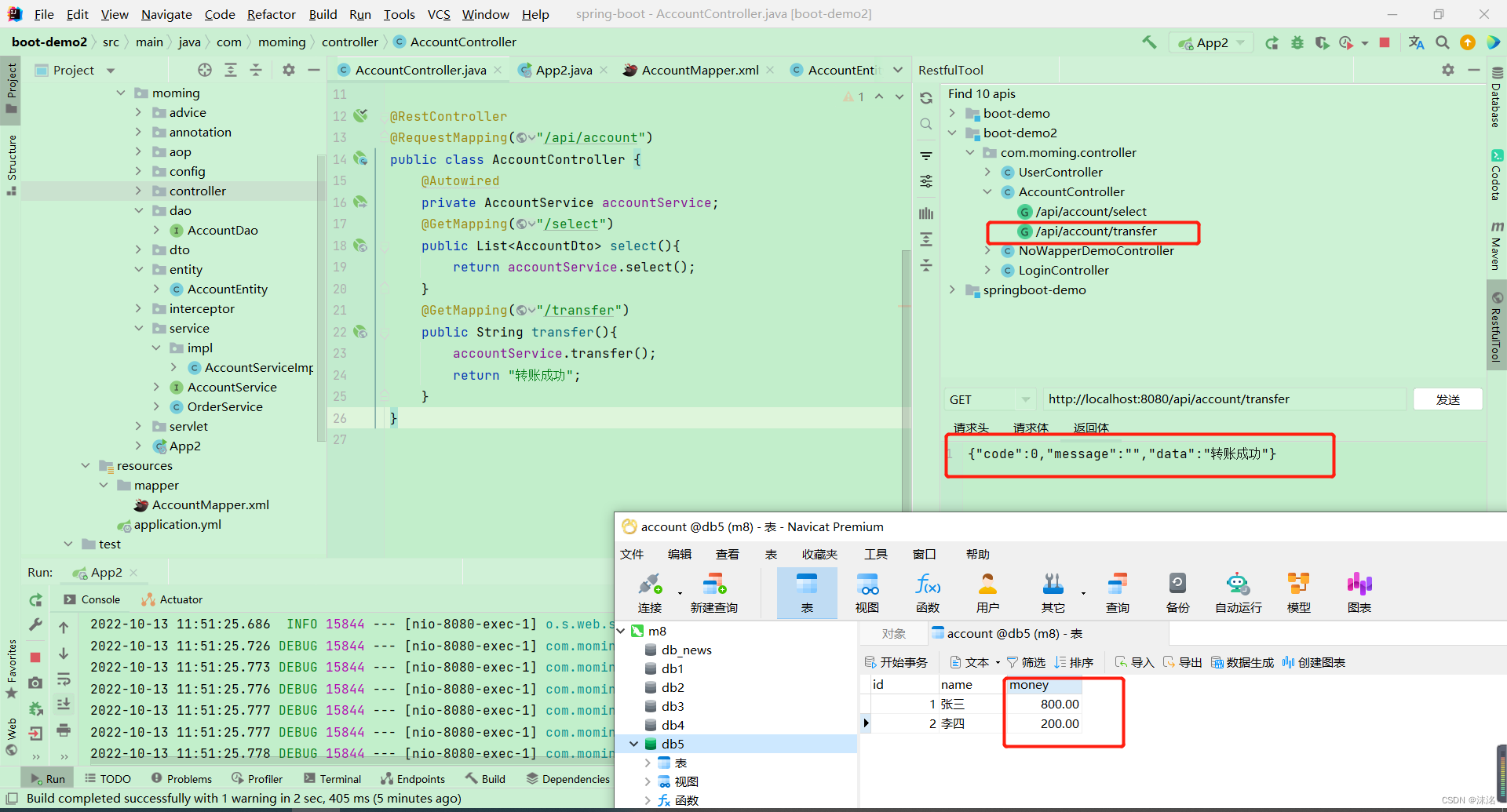Open the Problems tool window button
This screenshot has width=1507, height=812.
pyautogui.click(x=181, y=779)
